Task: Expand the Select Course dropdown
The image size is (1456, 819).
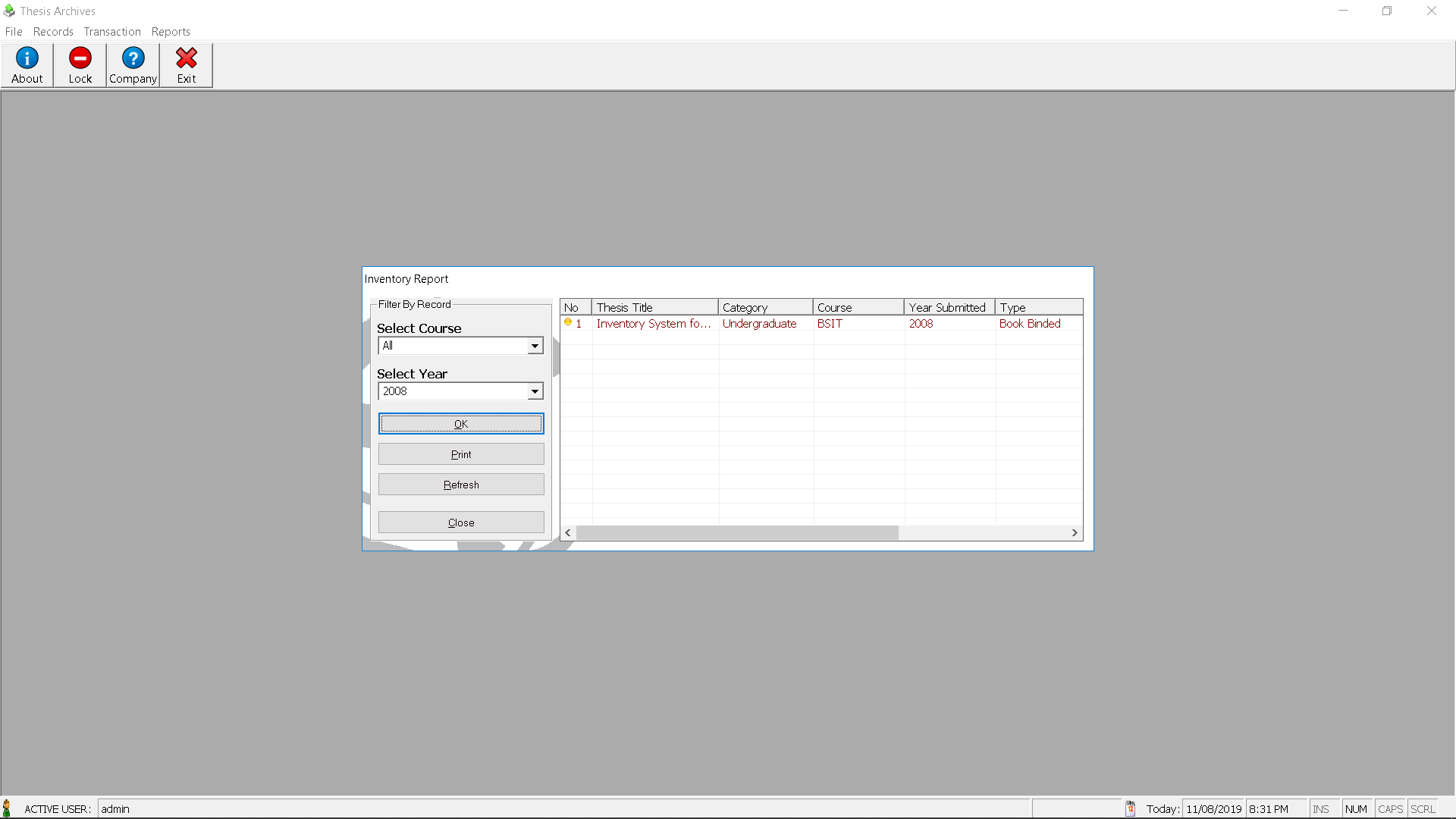Action: (x=535, y=346)
